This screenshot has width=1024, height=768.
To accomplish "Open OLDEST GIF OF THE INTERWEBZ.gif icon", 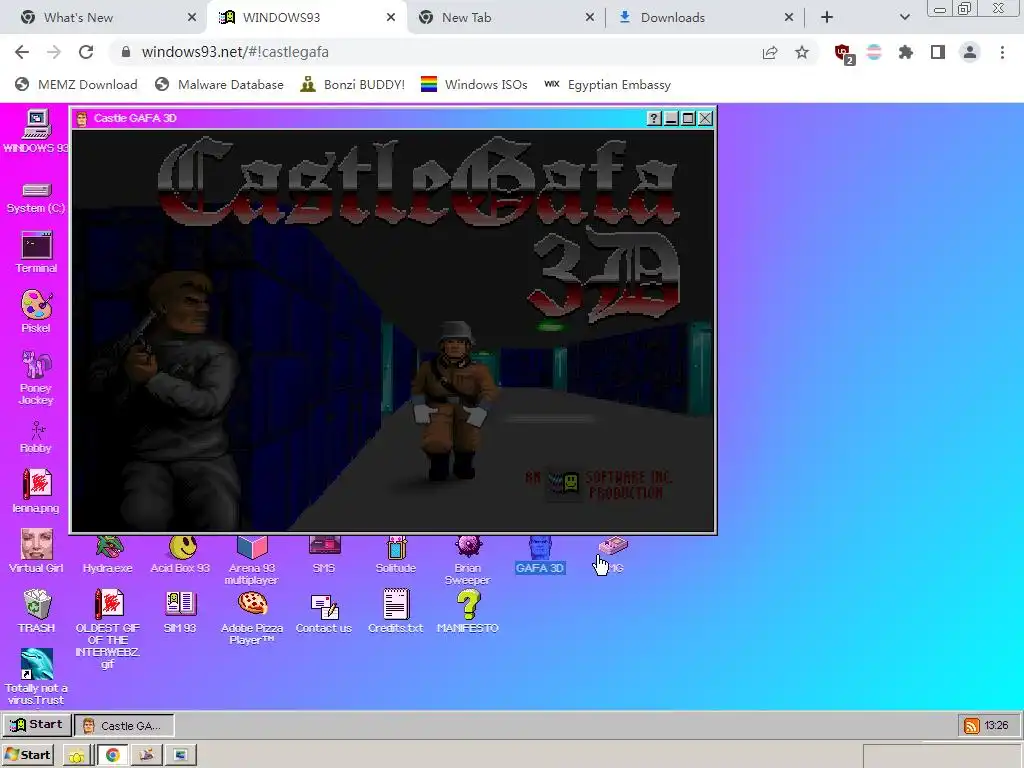I will [108, 629].
